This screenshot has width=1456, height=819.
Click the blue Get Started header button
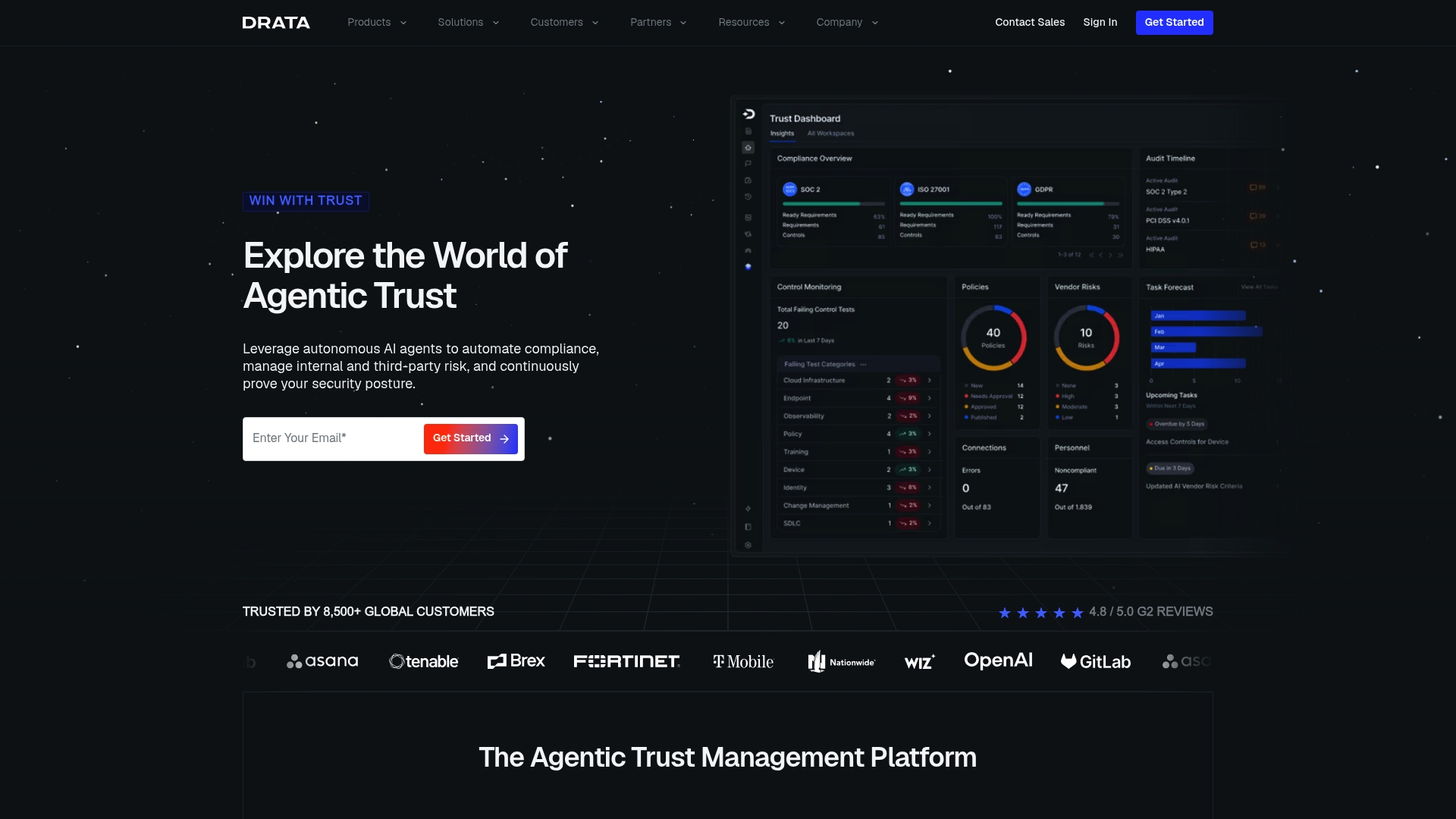coord(1174,23)
